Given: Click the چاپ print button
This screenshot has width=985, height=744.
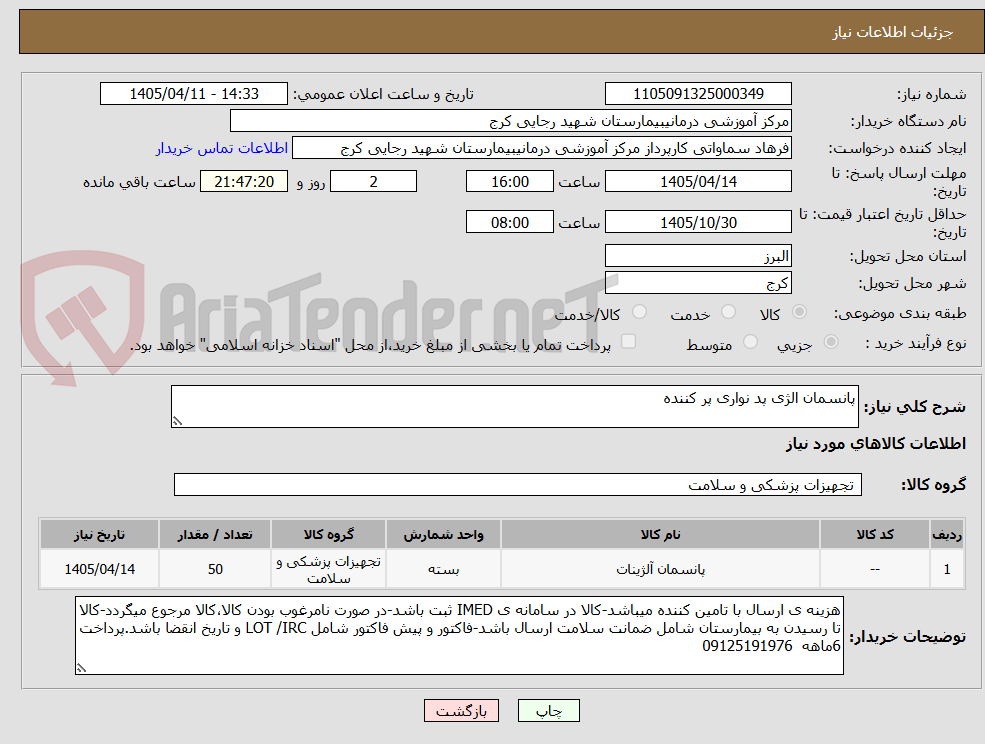Looking at the screenshot, I should pos(548,711).
